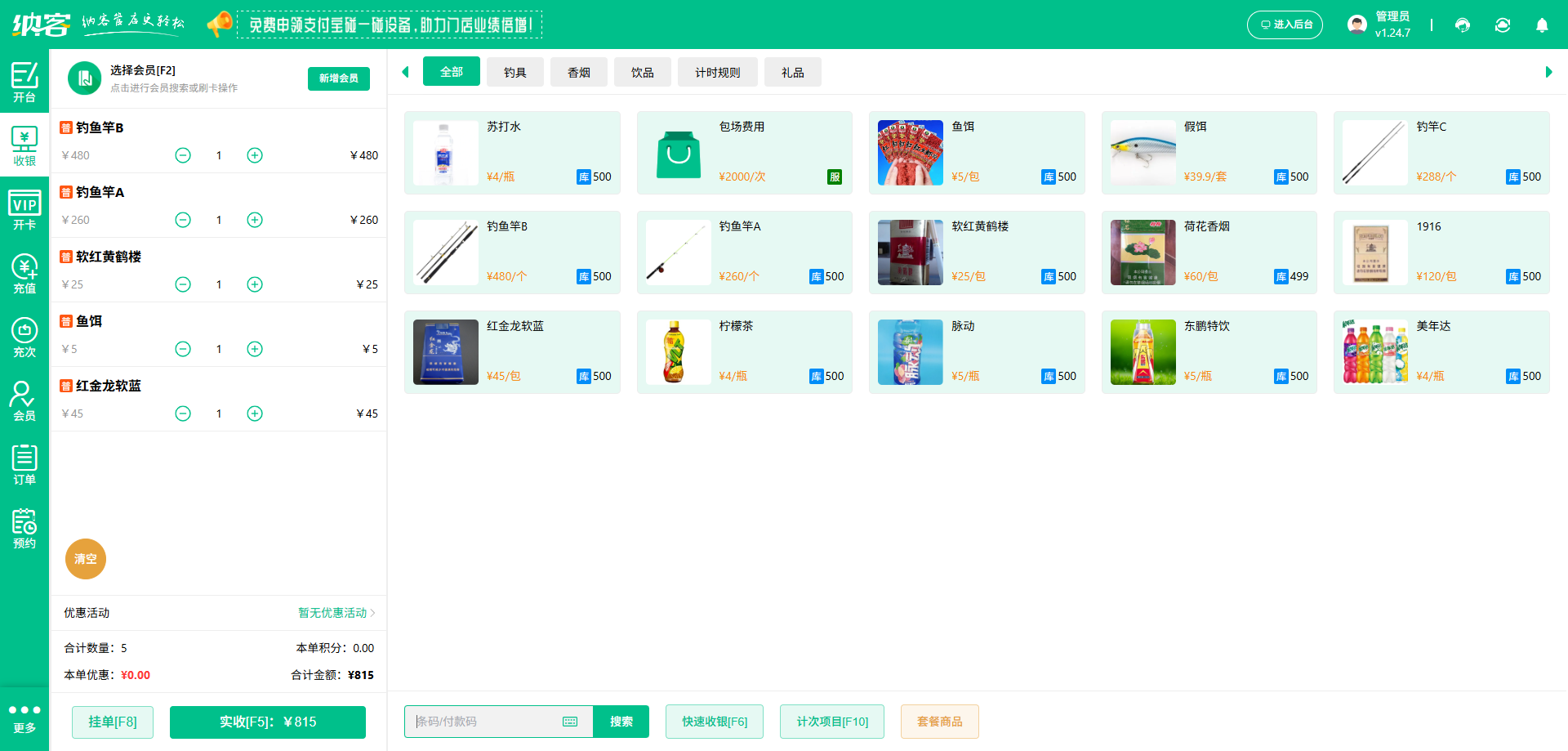The width and height of the screenshot is (1568, 751).
Task: Switch to the 饮品 category tab
Action: (643, 72)
